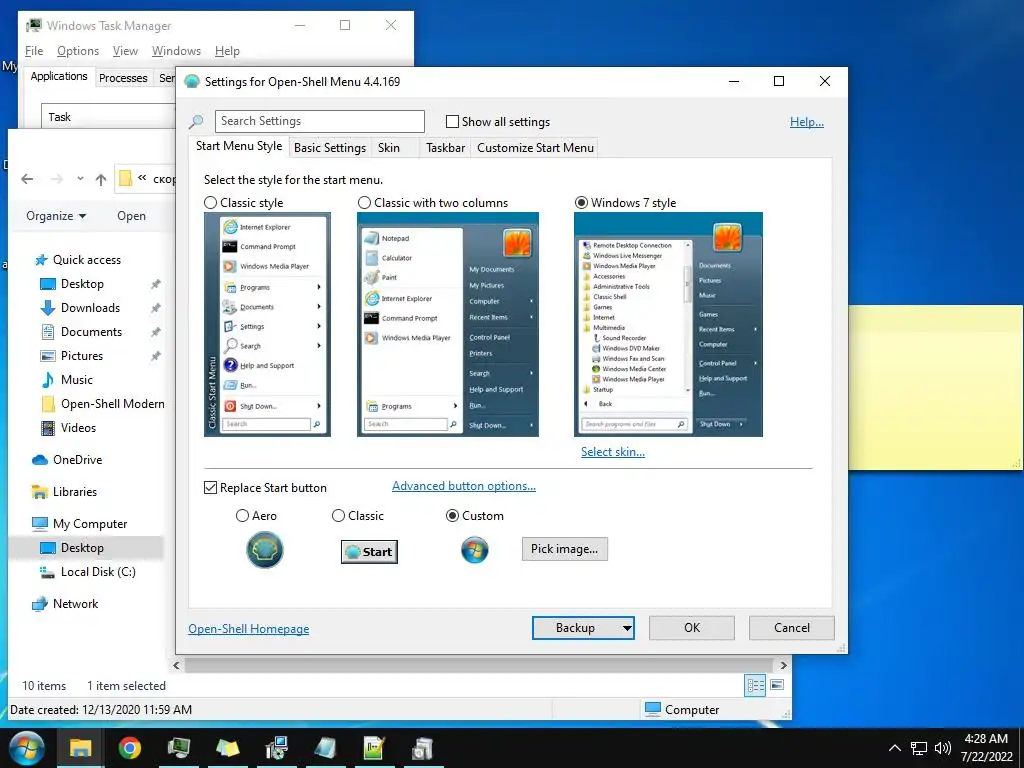1024x768 pixels.
Task: Open the Backup dropdown arrow
Action: pos(627,628)
